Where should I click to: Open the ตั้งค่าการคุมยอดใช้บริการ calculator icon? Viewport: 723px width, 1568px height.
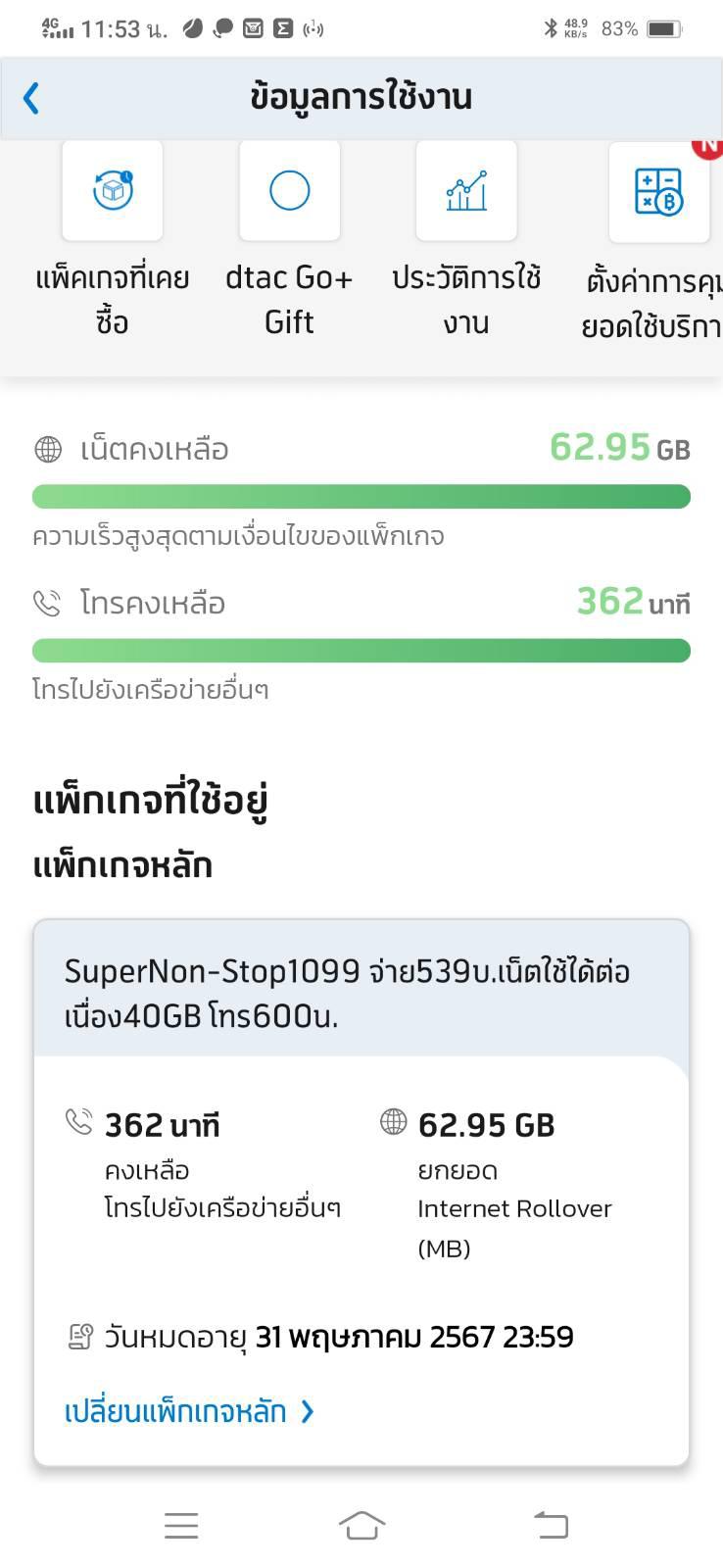tap(658, 191)
